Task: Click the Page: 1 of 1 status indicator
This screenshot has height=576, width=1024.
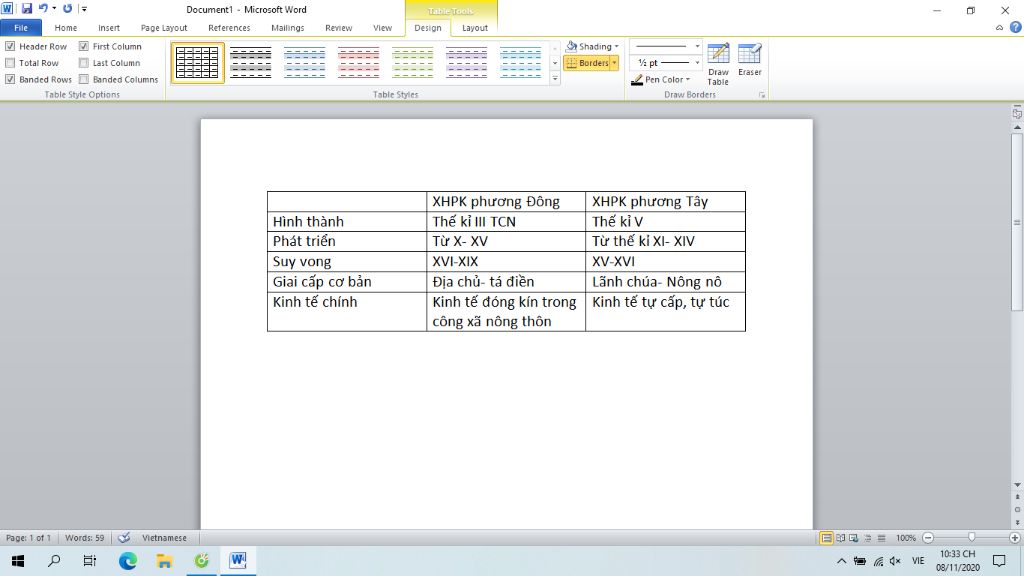Action: tap(28, 538)
